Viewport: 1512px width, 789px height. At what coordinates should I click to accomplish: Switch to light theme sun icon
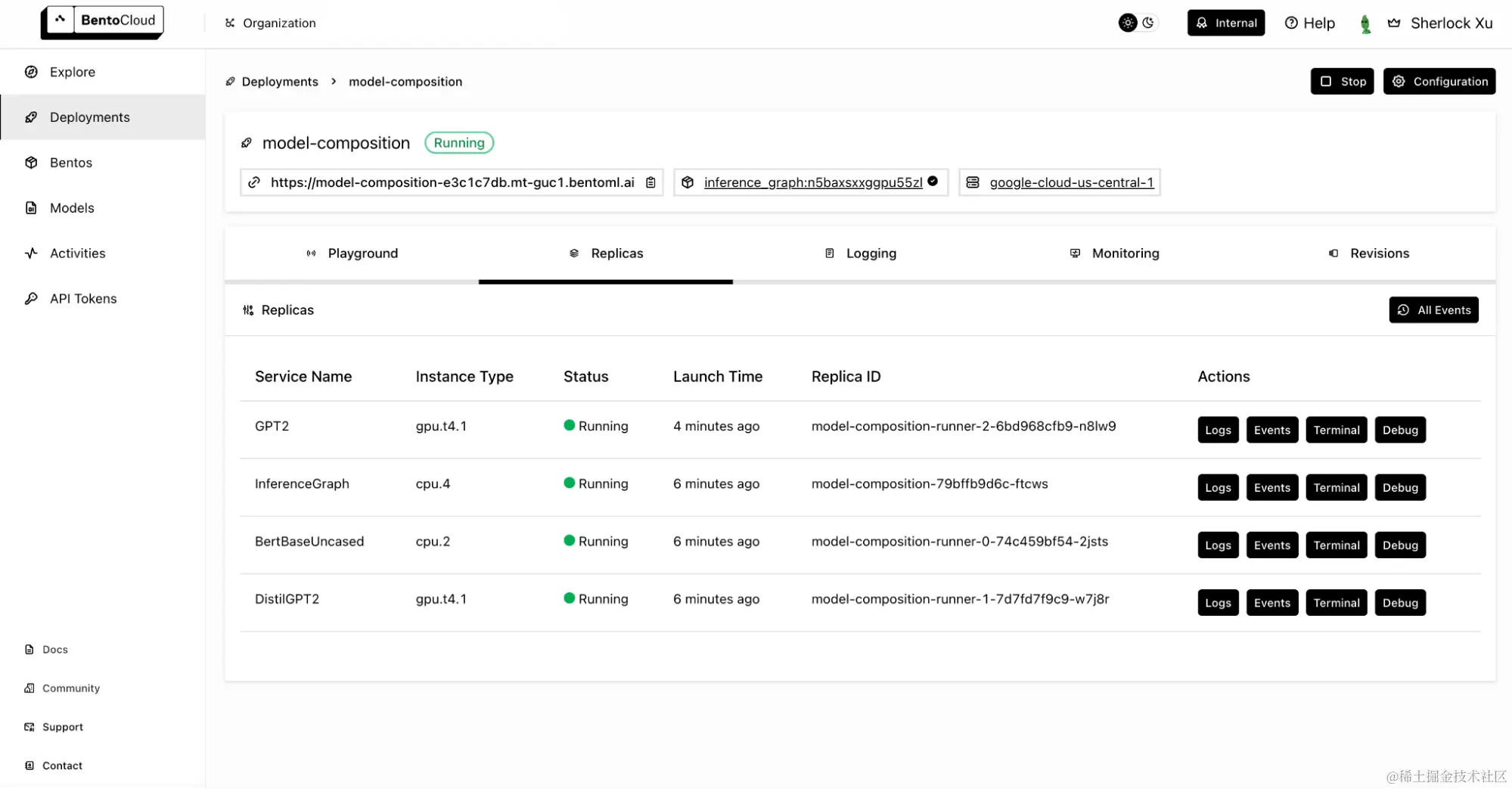[x=1127, y=23]
